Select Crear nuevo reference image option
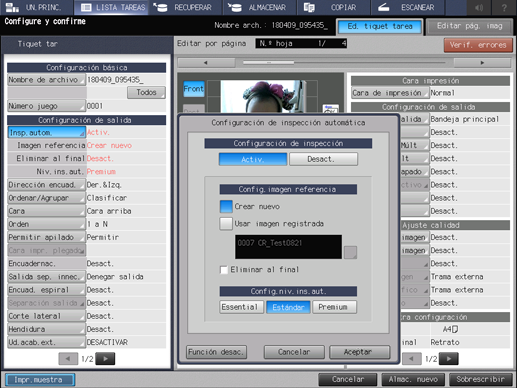 tap(226, 207)
